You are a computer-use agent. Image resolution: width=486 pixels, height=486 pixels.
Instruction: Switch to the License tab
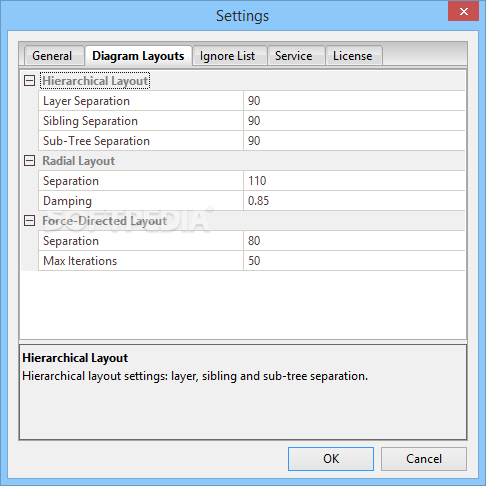pyautogui.click(x=354, y=56)
